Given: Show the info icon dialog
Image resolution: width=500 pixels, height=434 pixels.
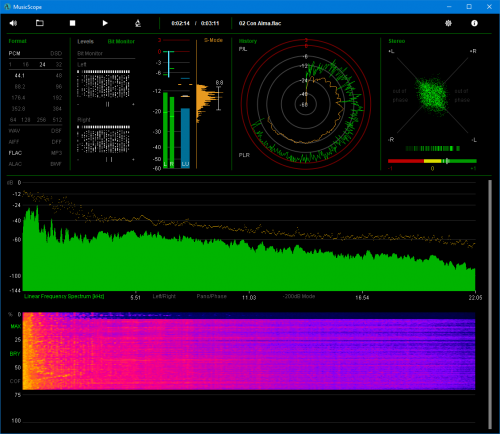Looking at the screenshot, I should point(474,23).
